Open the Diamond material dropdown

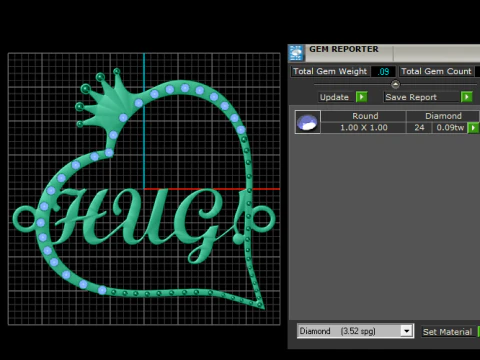[x=406, y=331]
